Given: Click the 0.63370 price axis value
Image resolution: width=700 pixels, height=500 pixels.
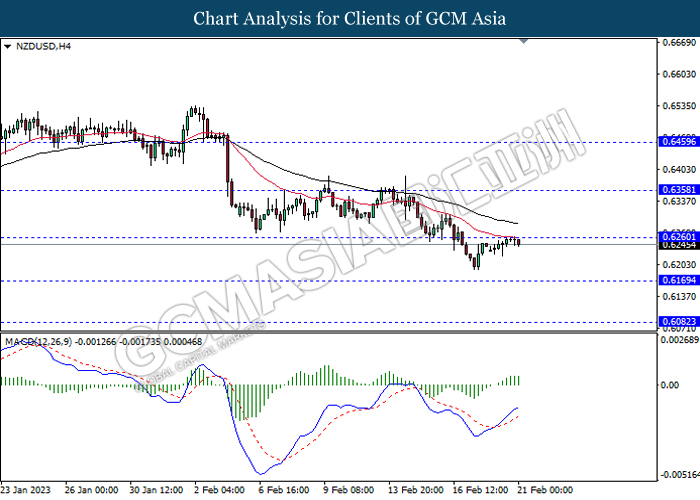Looking at the screenshot, I should pyautogui.click(x=679, y=201).
